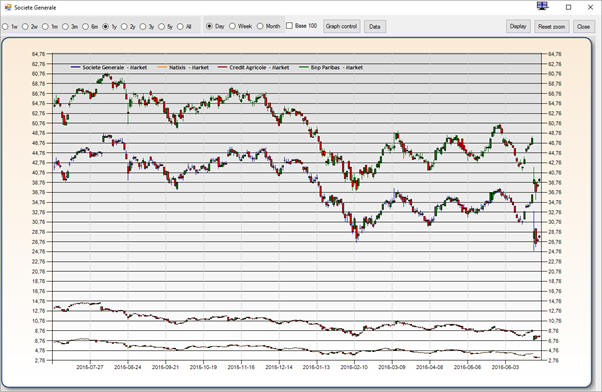Screen dimensions: 602x392
Task: Click the 2016-01-13 date axis label
Action: [316, 367]
